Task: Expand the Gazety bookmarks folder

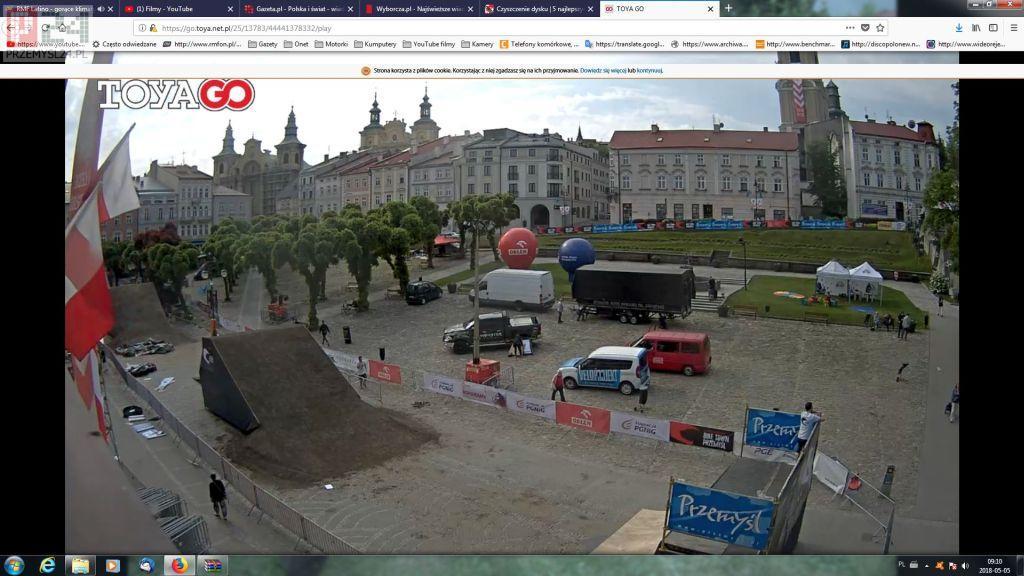Action: tap(263, 44)
